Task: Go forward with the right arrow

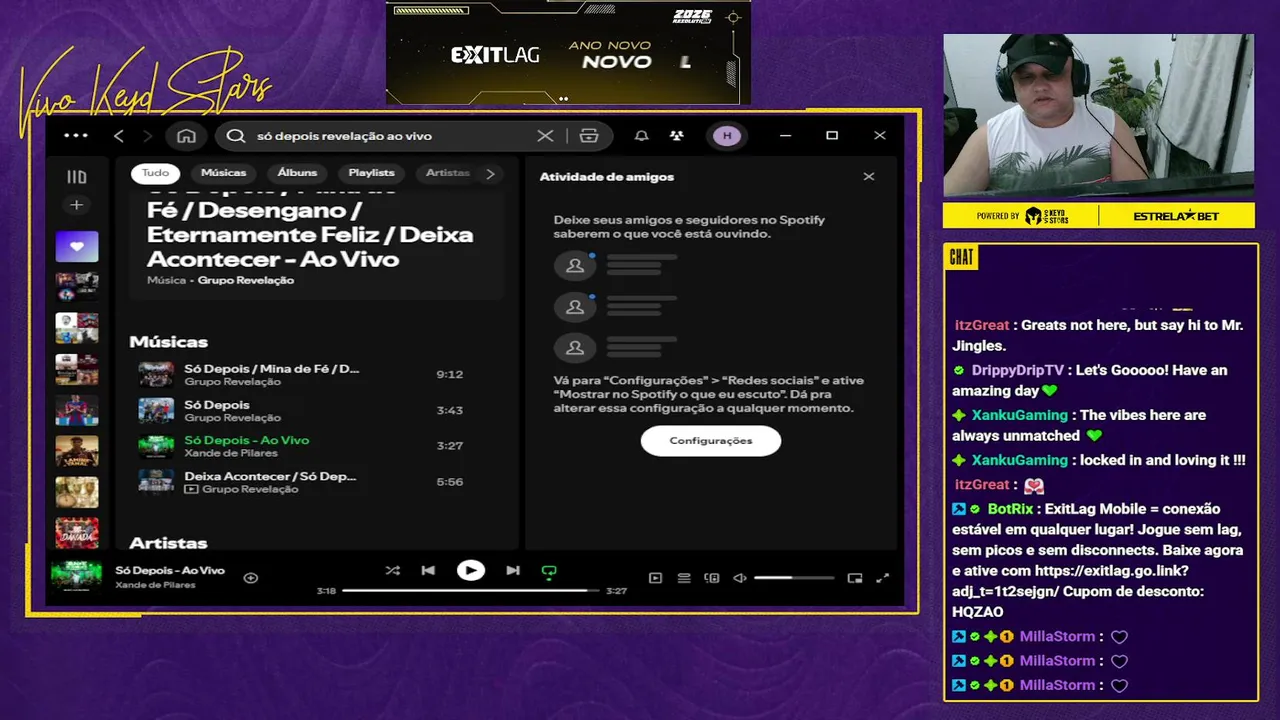Action: (x=148, y=136)
